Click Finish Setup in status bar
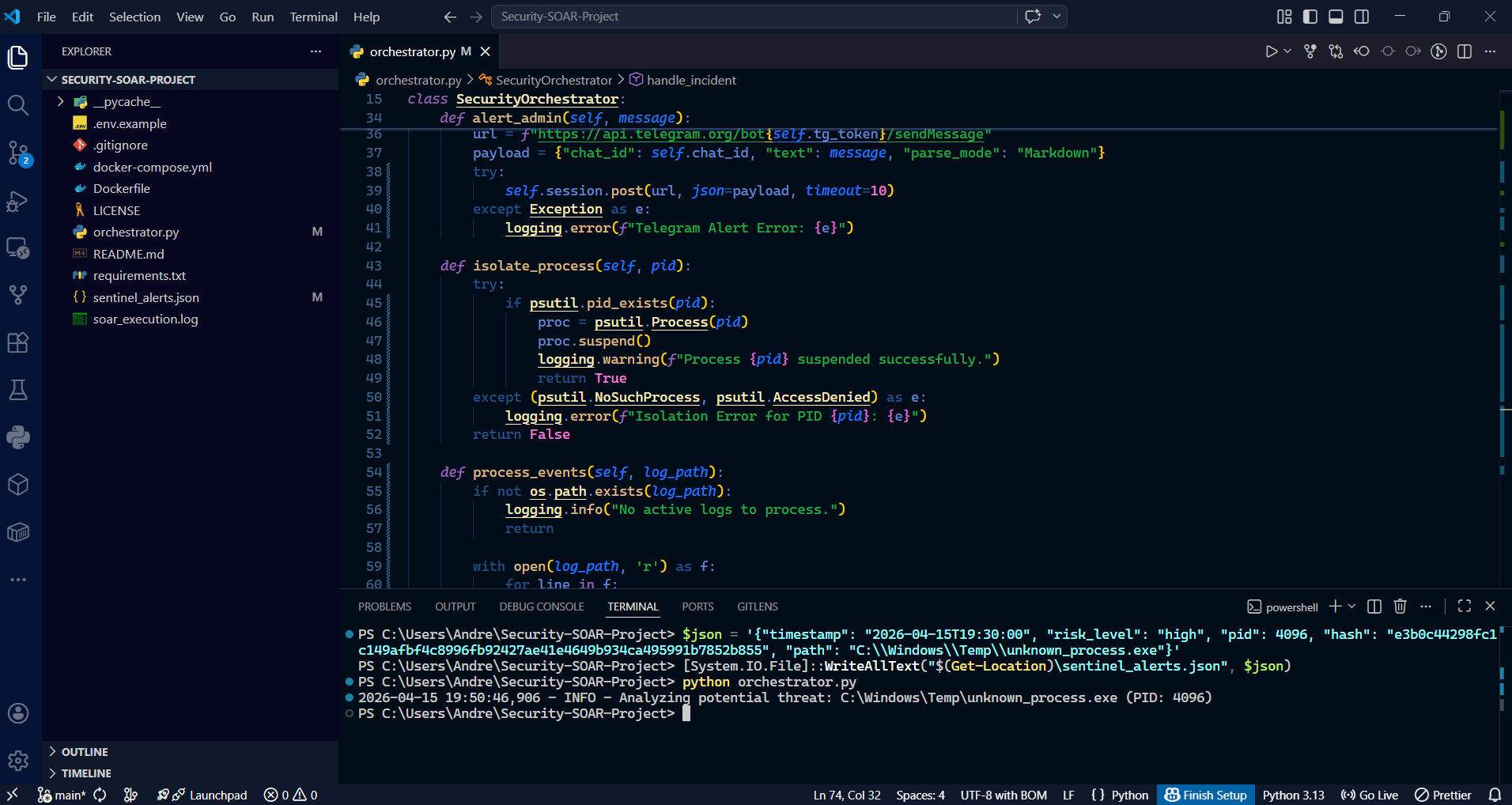1512x805 pixels. [1206, 795]
